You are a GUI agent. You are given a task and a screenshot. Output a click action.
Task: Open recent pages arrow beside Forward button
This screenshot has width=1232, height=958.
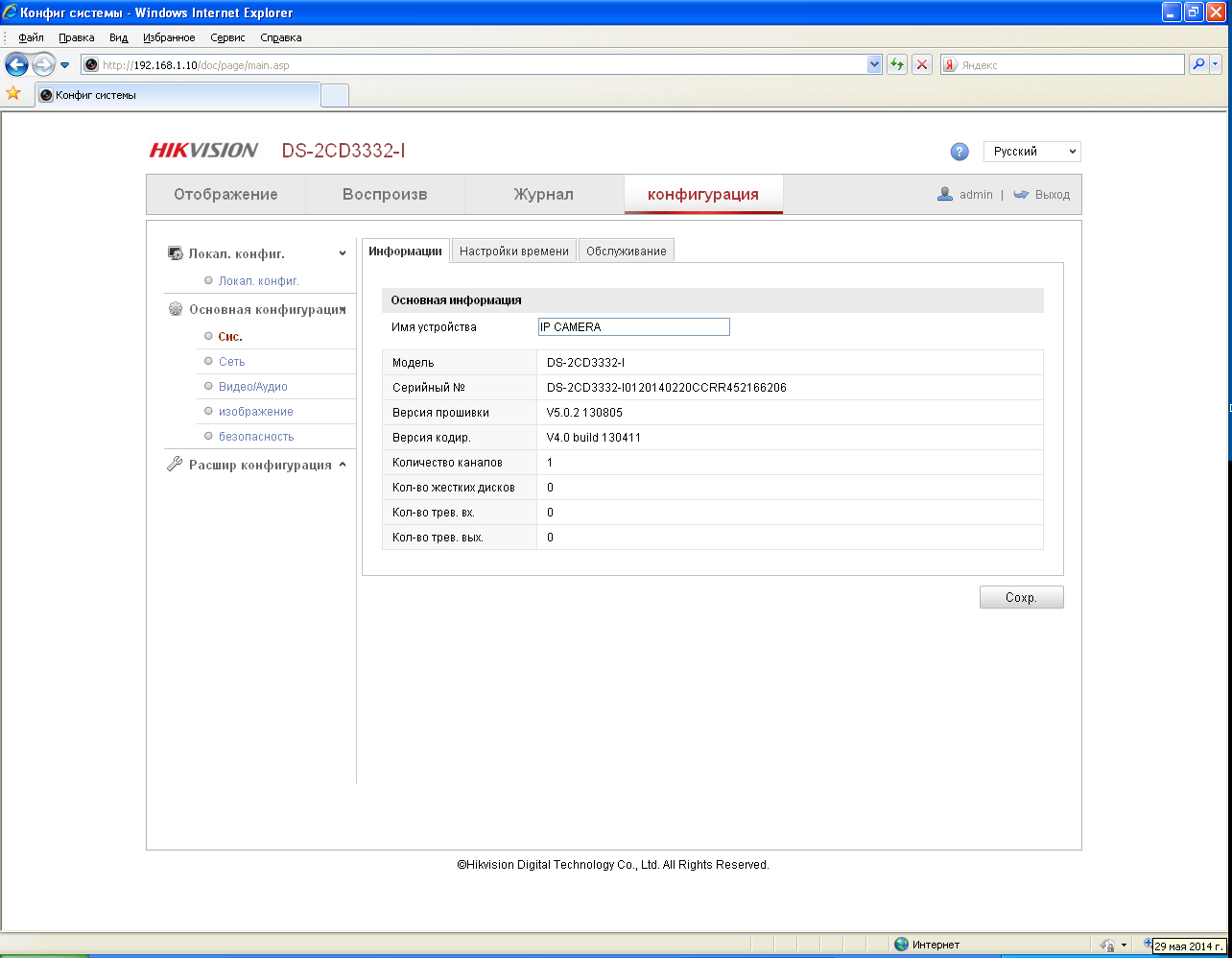(65, 65)
